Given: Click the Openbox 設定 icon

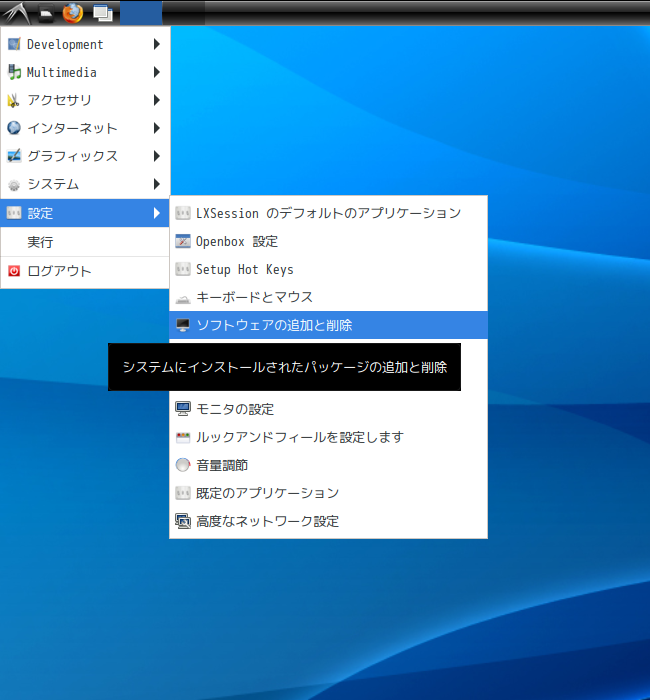Looking at the screenshot, I should (x=183, y=241).
